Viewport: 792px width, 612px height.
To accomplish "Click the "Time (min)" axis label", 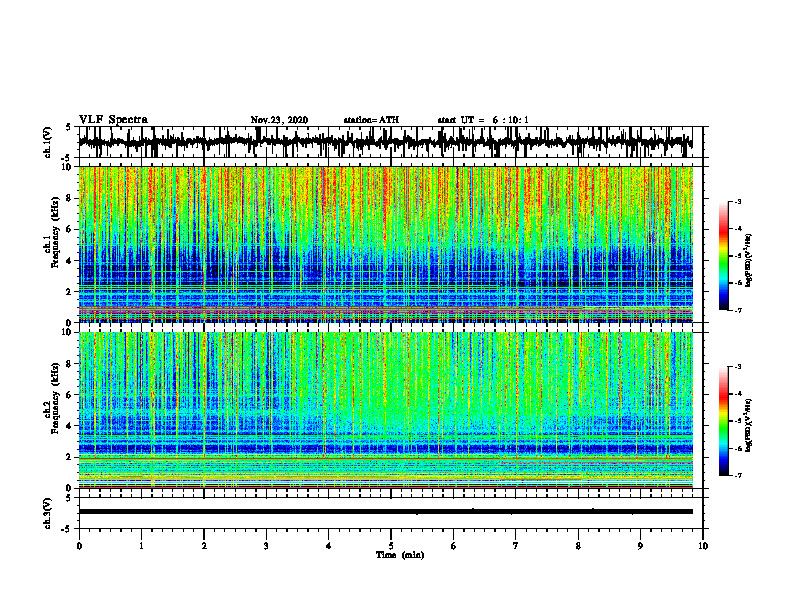I will coord(400,555).
